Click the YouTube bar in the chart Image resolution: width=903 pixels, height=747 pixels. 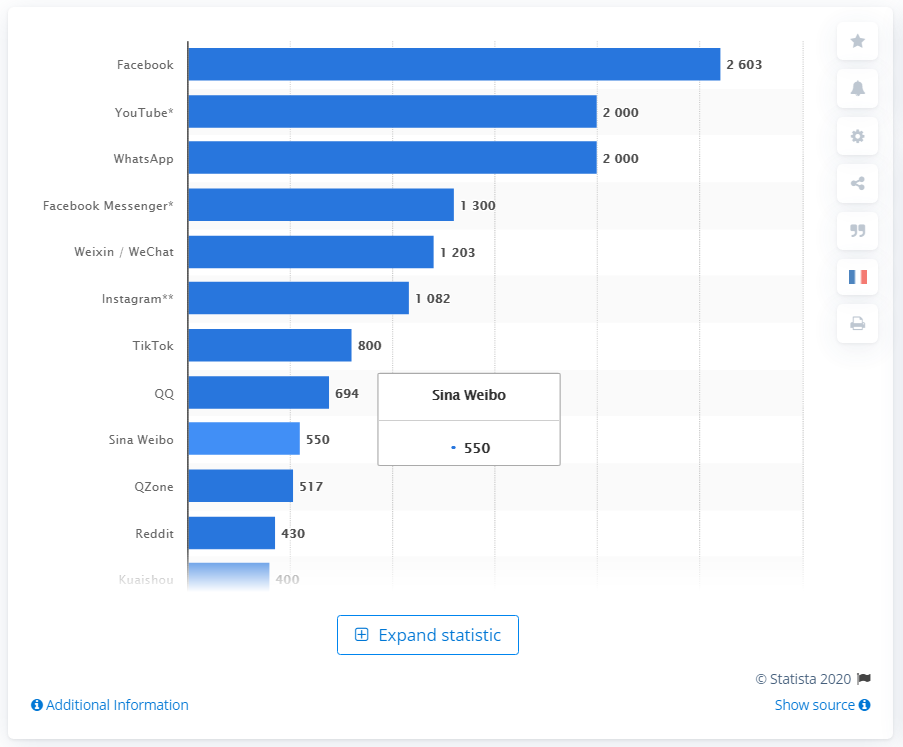click(392, 112)
